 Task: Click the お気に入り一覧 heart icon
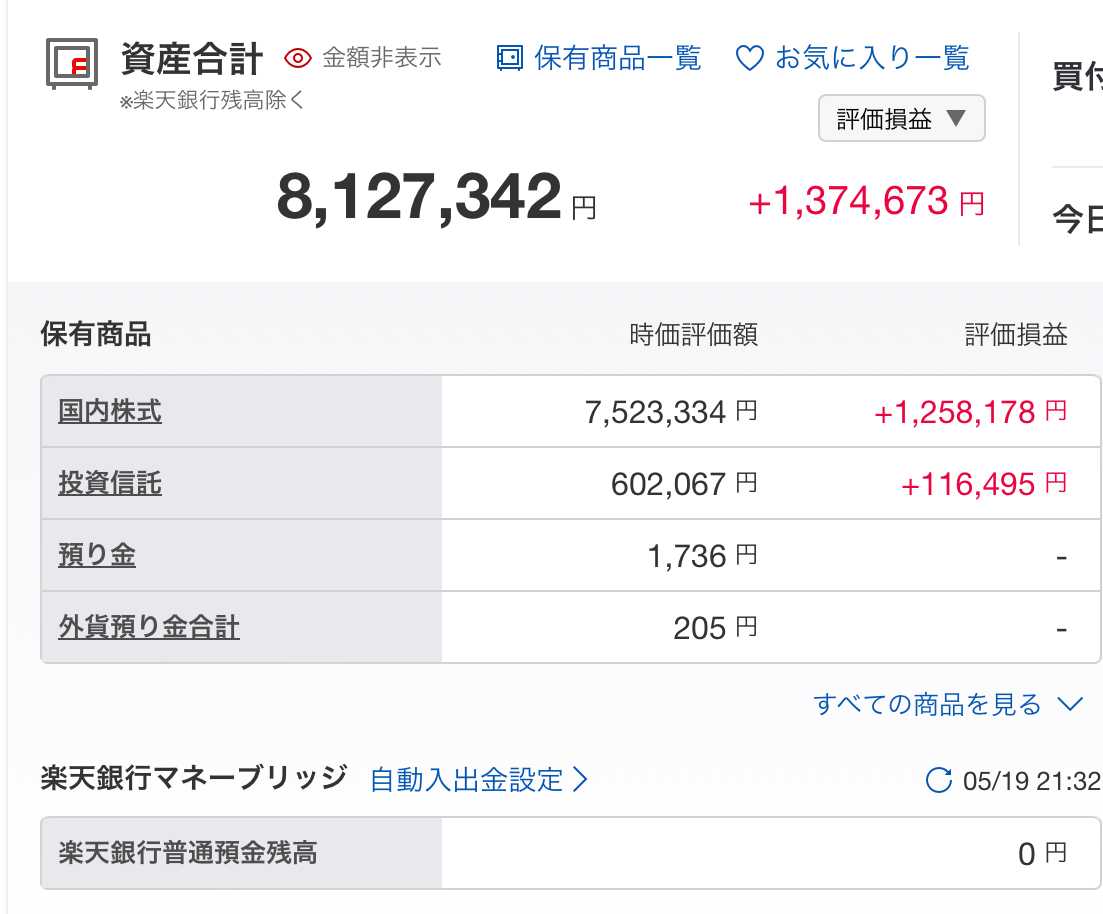(x=750, y=58)
